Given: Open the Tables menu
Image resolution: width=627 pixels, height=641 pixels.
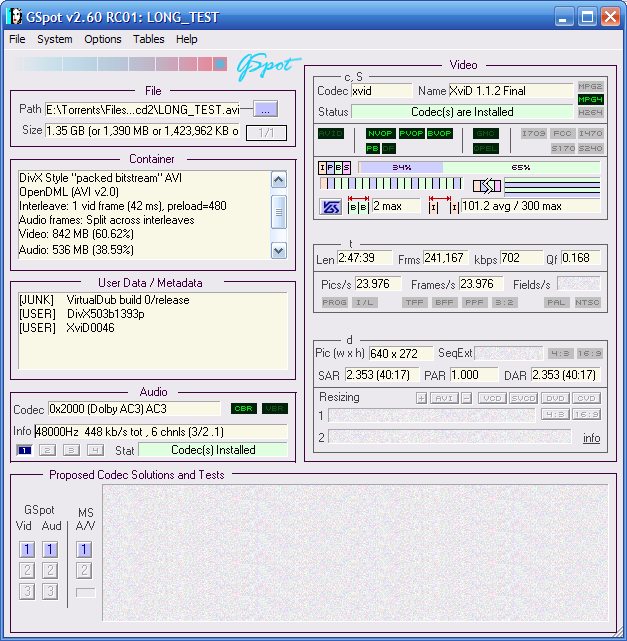Looking at the screenshot, I should [x=148, y=39].
